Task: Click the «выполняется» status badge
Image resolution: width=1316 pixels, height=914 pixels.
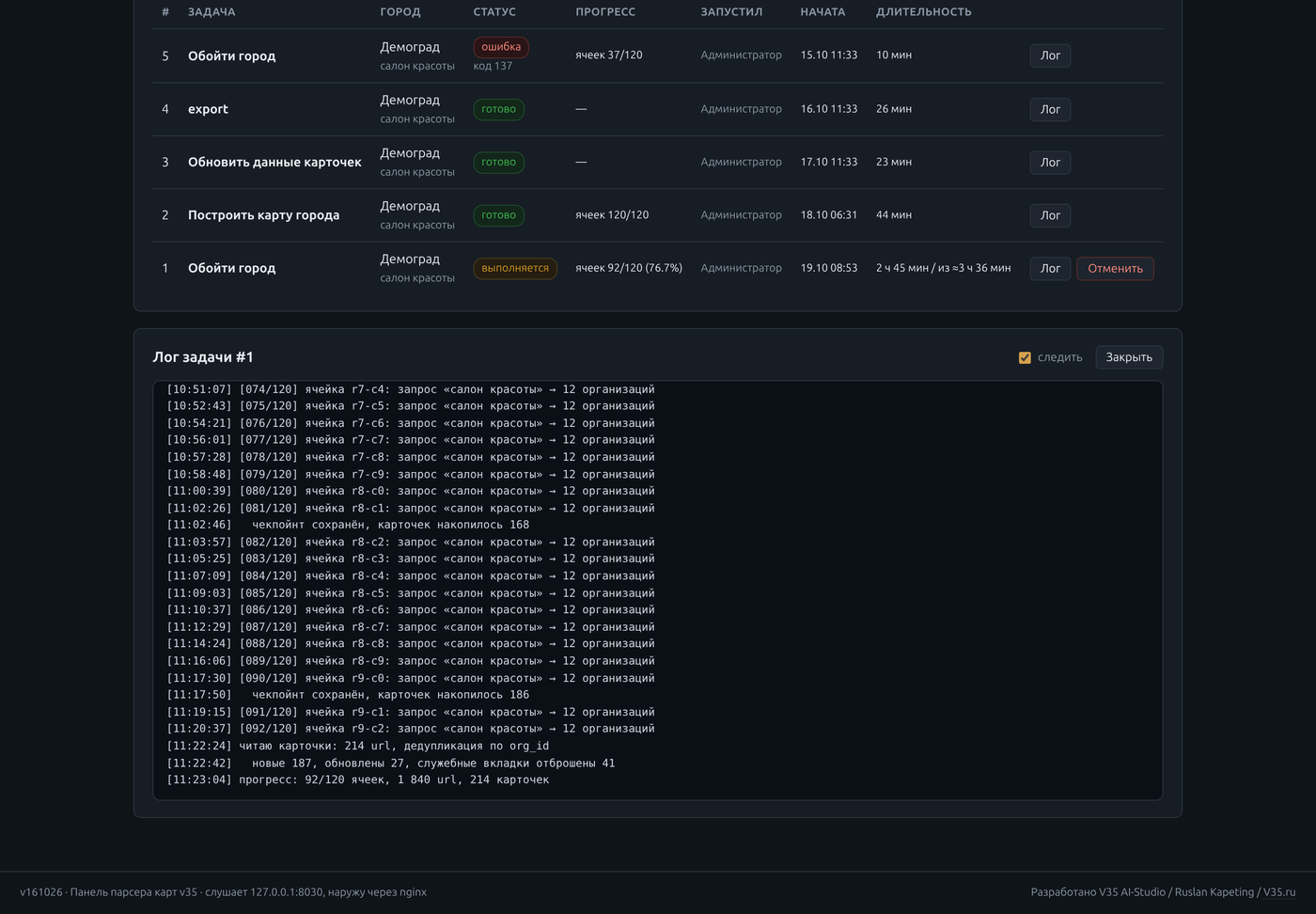Action: [x=515, y=269]
